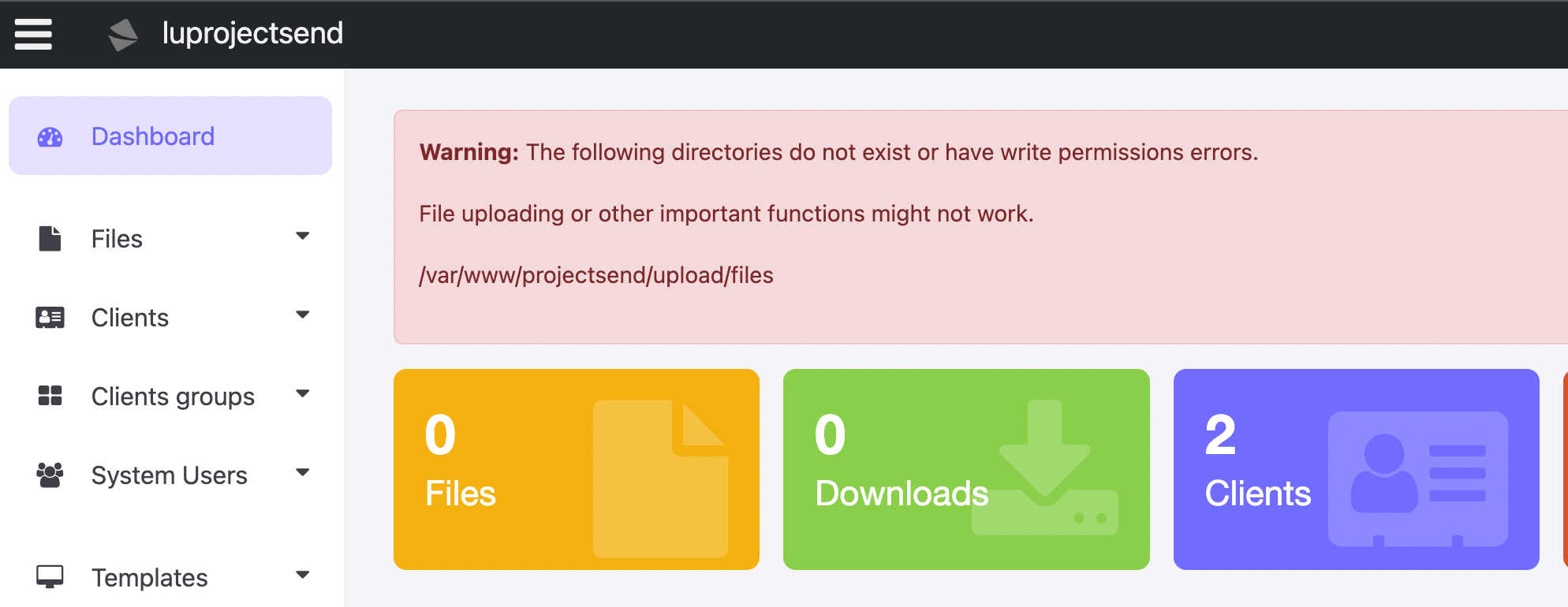Viewport: 1568px width, 607px height.
Task: Collapse the Templates submenu chevron
Action: pos(303,575)
